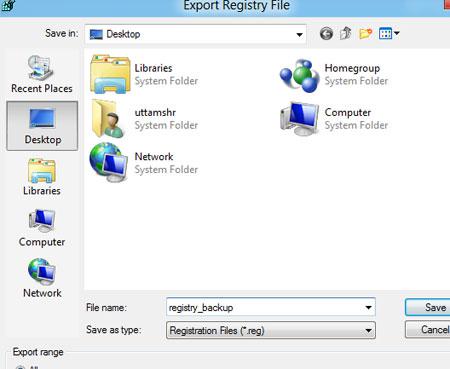The image size is (450, 369).
Task: Click the Registry Editor title bar icon
Action: pyautogui.click(x=8, y=5)
